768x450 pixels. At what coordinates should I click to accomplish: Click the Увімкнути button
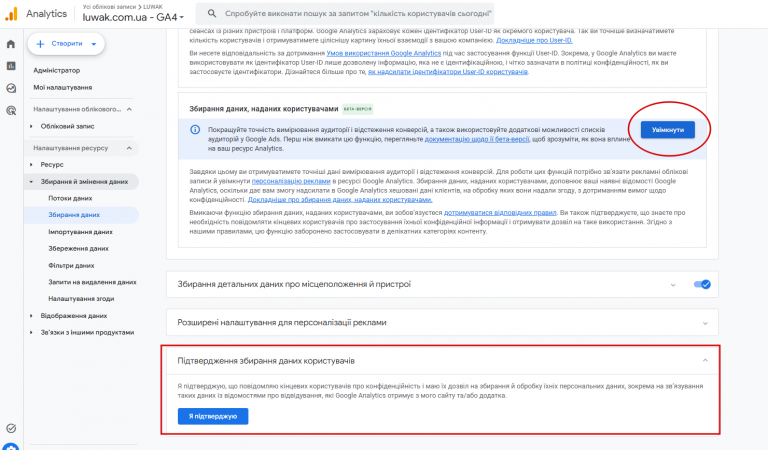coord(668,130)
